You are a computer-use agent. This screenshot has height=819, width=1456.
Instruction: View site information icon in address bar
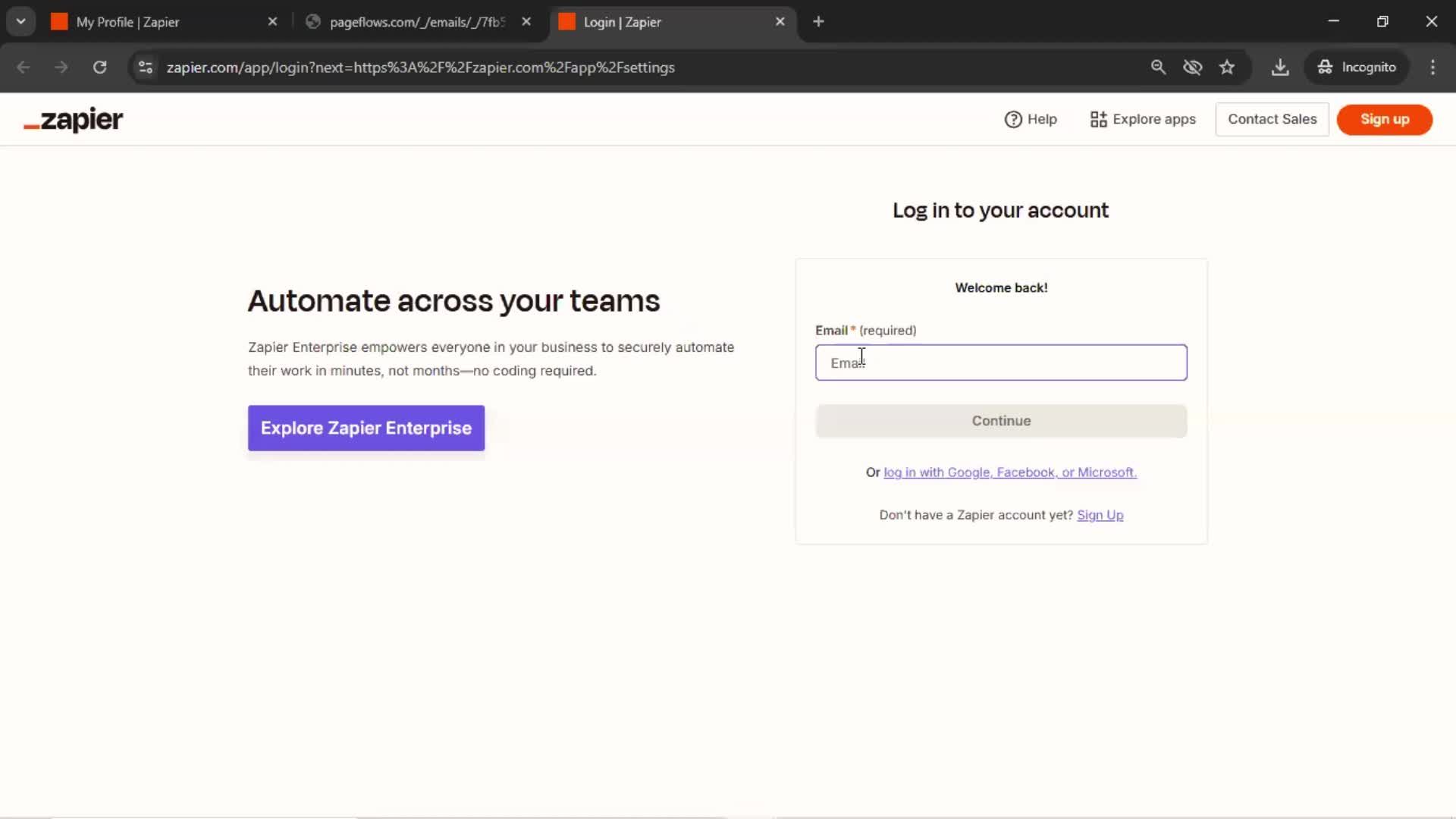[146, 67]
